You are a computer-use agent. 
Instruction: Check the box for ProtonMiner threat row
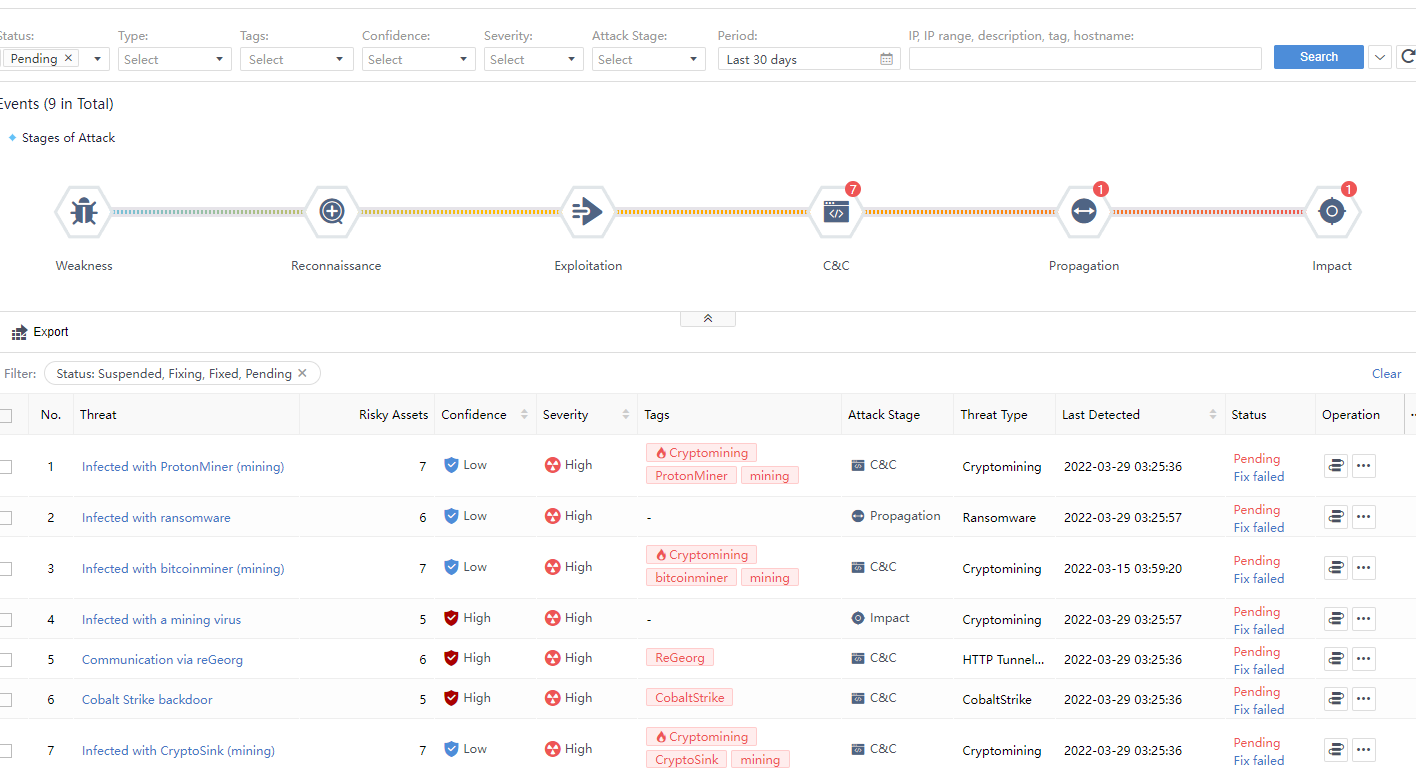pos(6,467)
